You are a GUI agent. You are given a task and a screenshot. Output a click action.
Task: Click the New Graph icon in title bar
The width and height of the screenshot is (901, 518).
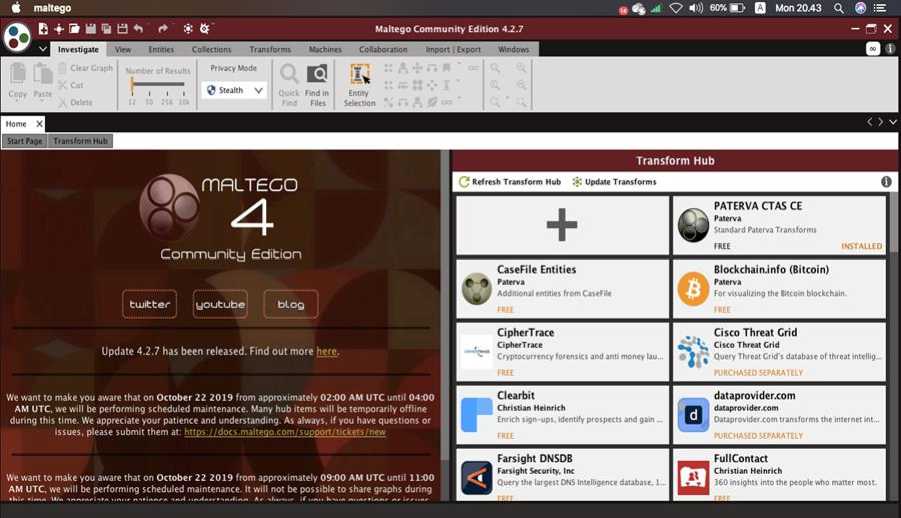coord(43,28)
